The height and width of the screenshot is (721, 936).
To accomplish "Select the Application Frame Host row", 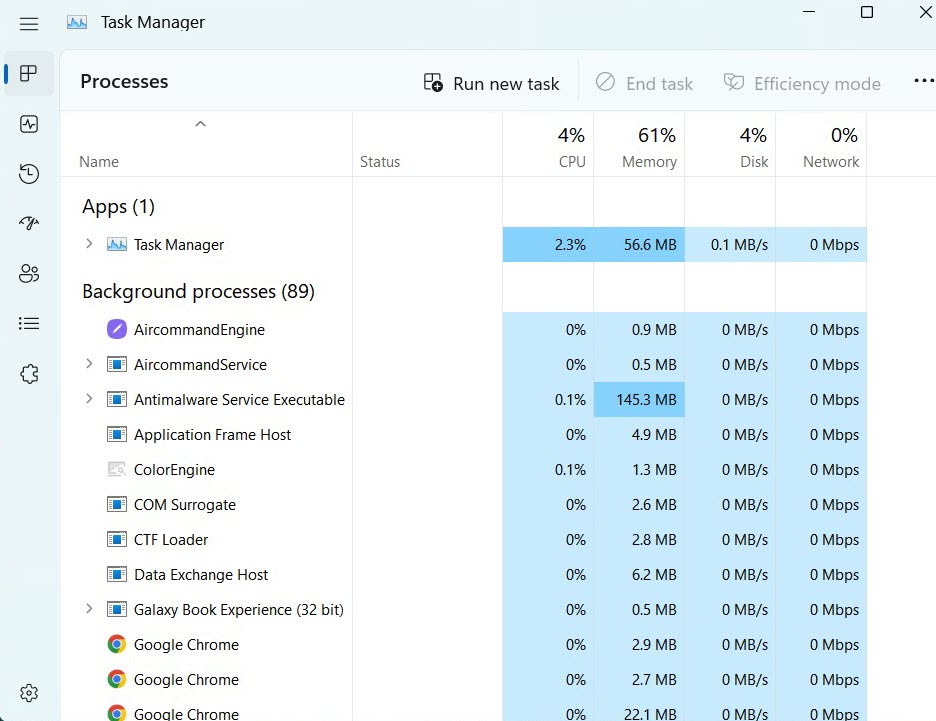I will coord(463,435).
